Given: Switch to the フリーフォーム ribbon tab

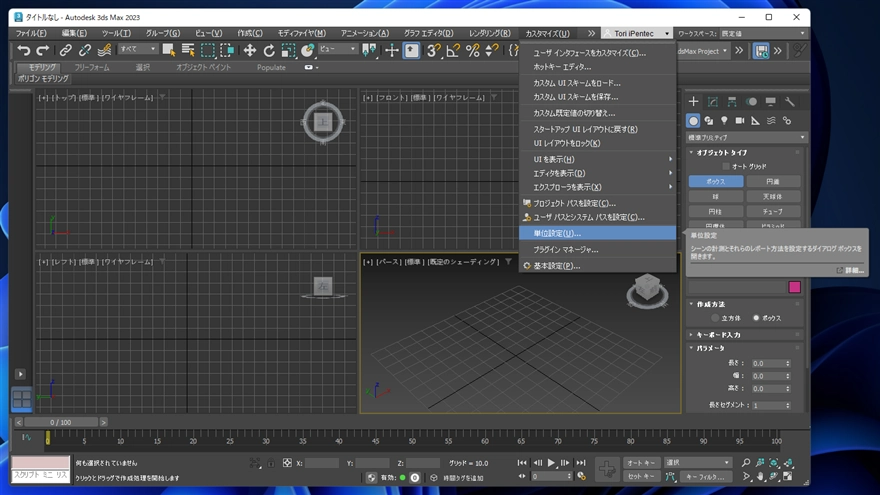Looking at the screenshot, I should tap(92, 67).
